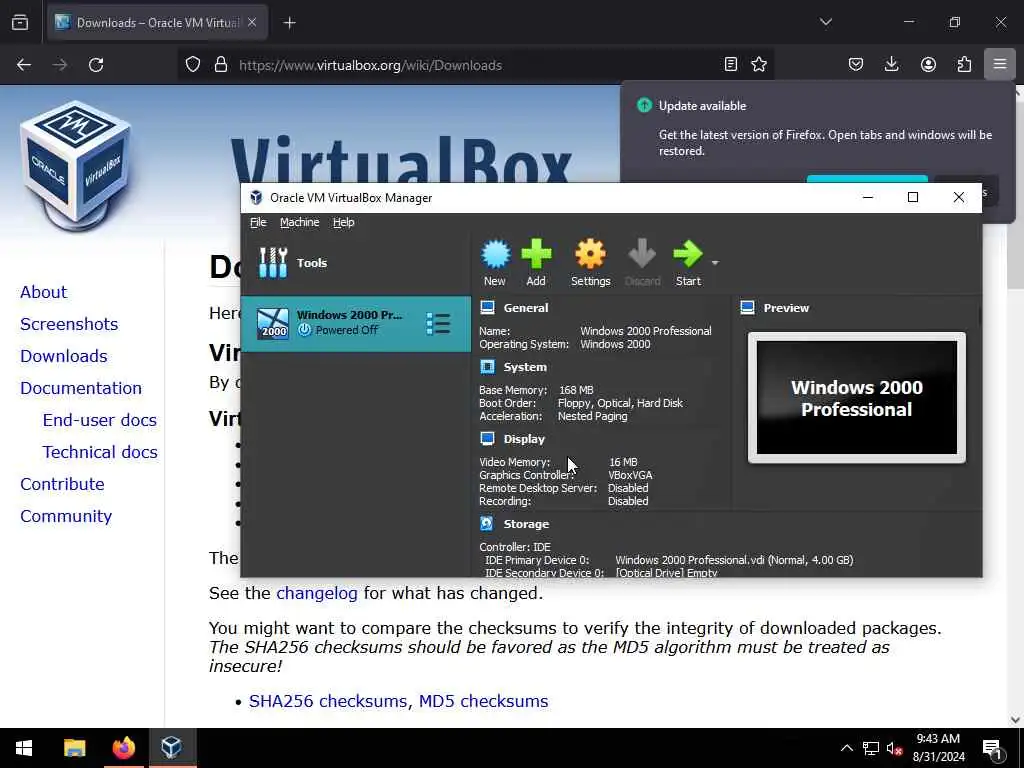1024x768 pixels.
Task: Open the list all tabs chevron
Action: coord(825,22)
